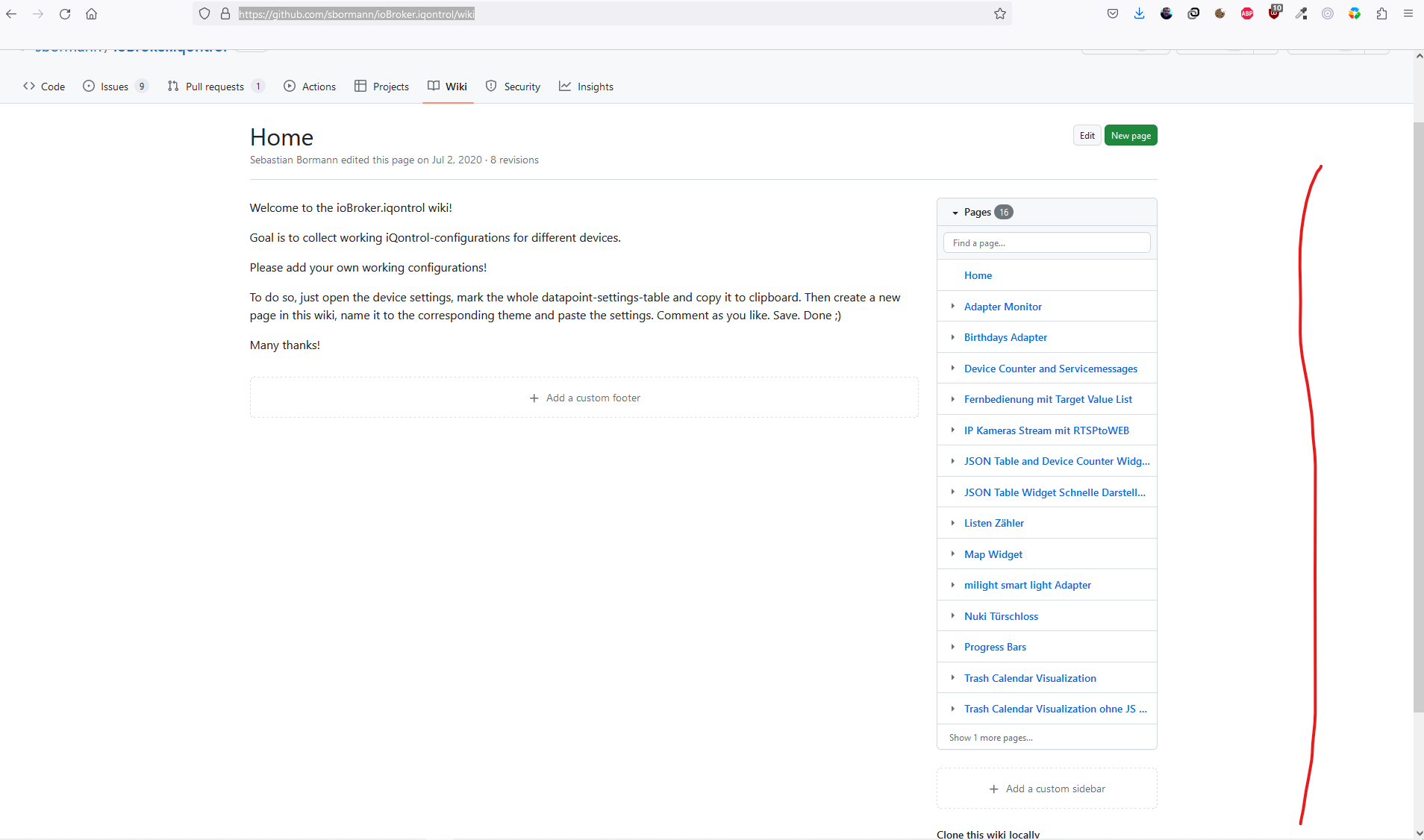
Task: Click Add a custom footer
Action: point(584,398)
